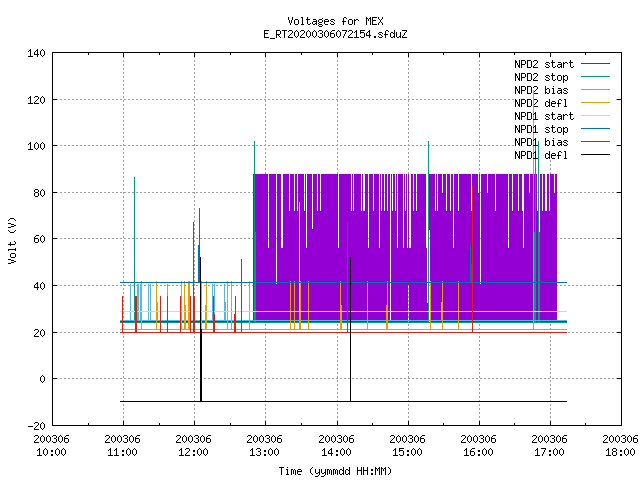Click the x-axis tick label 13:00
Screen dimensions: 640x480
tap(264, 453)
